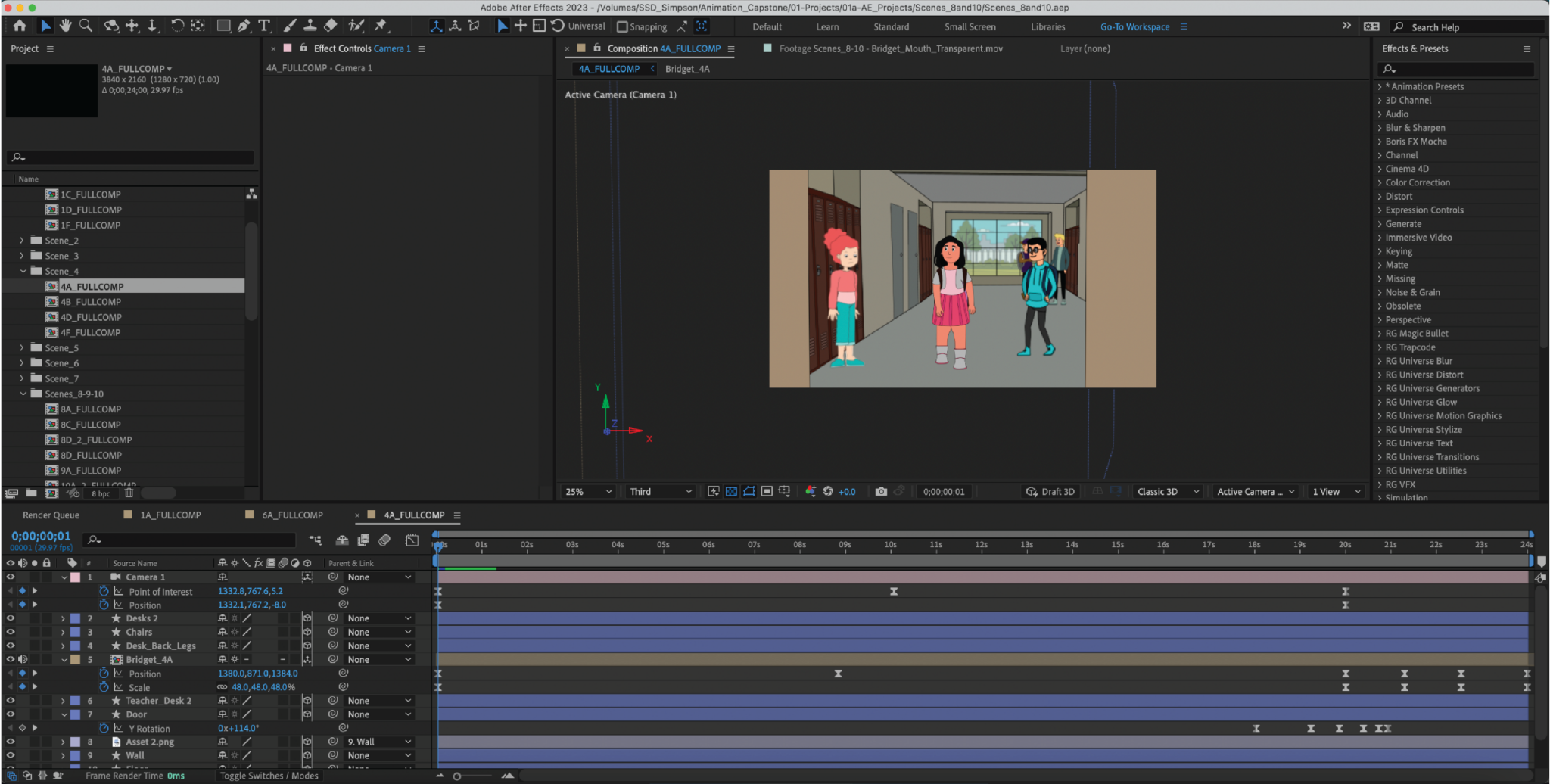Select the Zoom tool in toolbar
The width and height of the screenshot is (1550, 784).
(x=86, y=26)
